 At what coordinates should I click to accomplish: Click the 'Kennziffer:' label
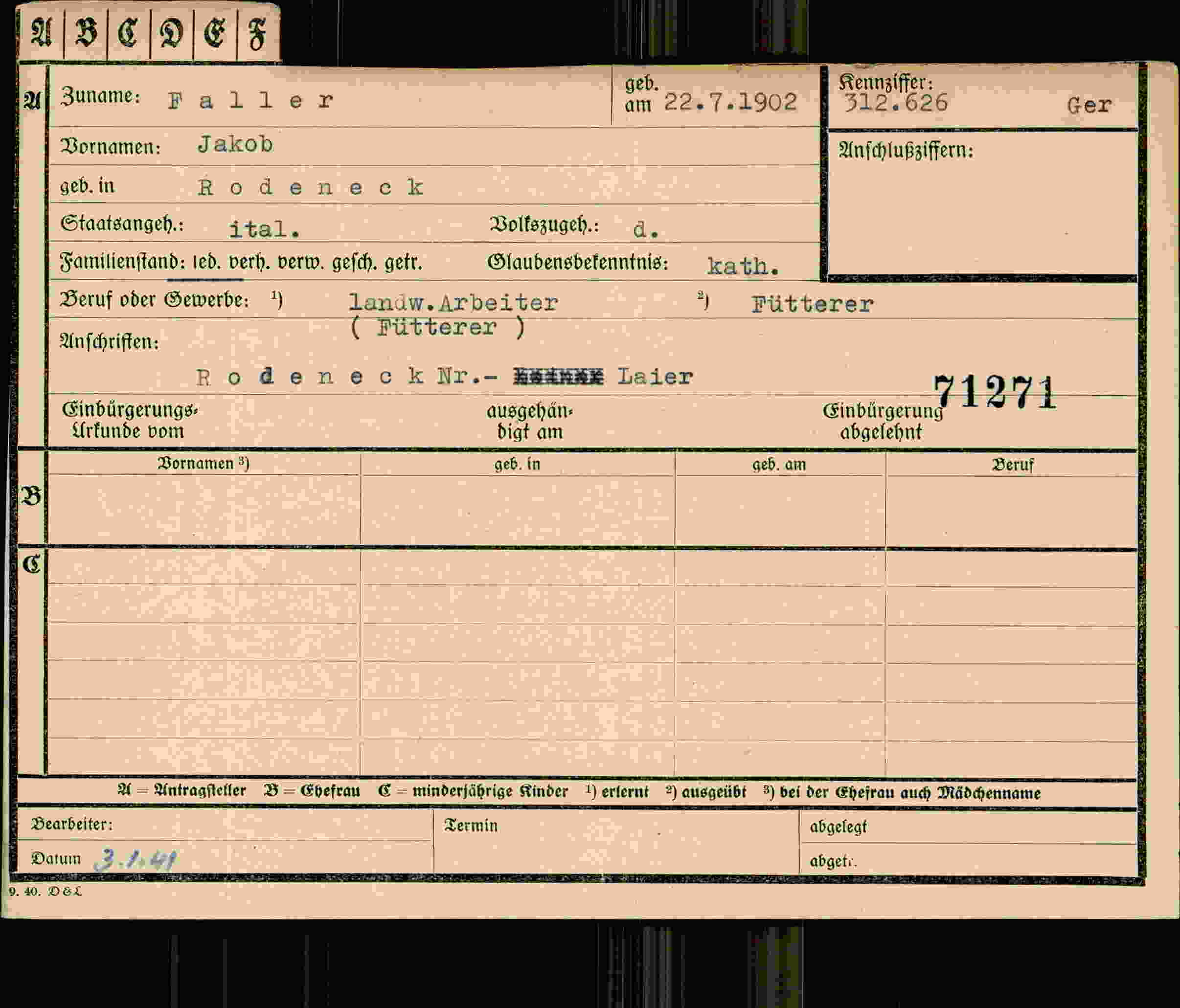coord(885,83)
